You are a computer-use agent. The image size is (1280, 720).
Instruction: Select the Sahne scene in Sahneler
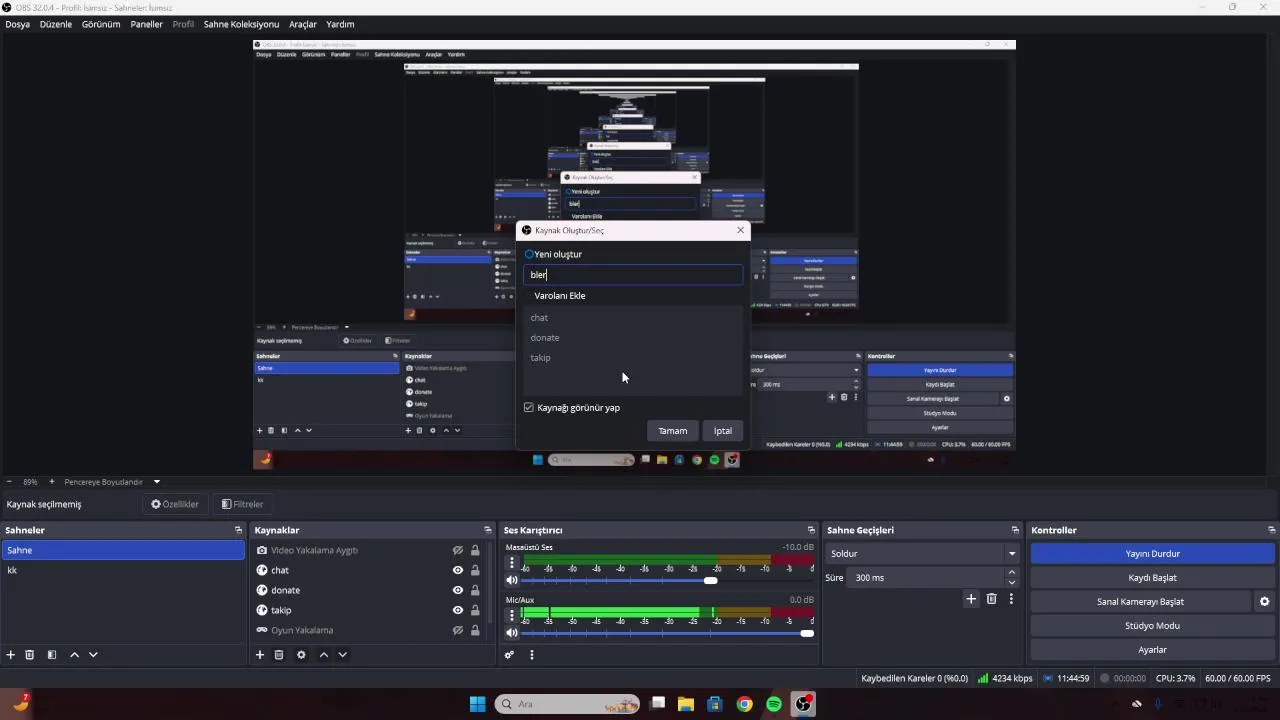[123, 550]
